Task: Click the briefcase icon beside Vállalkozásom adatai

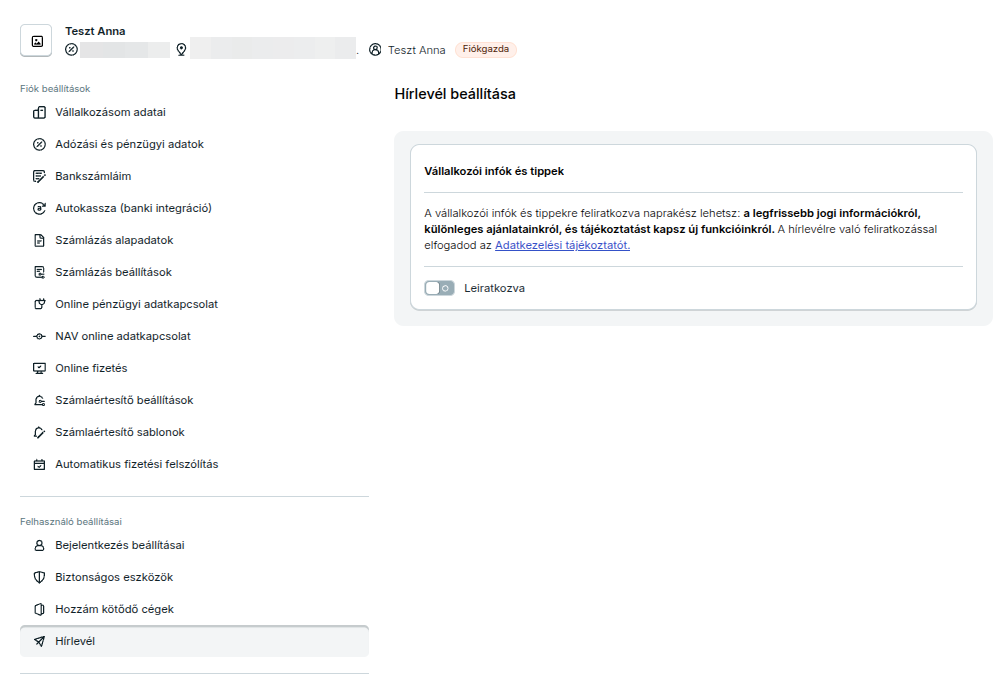Action: tap(40, 112)
